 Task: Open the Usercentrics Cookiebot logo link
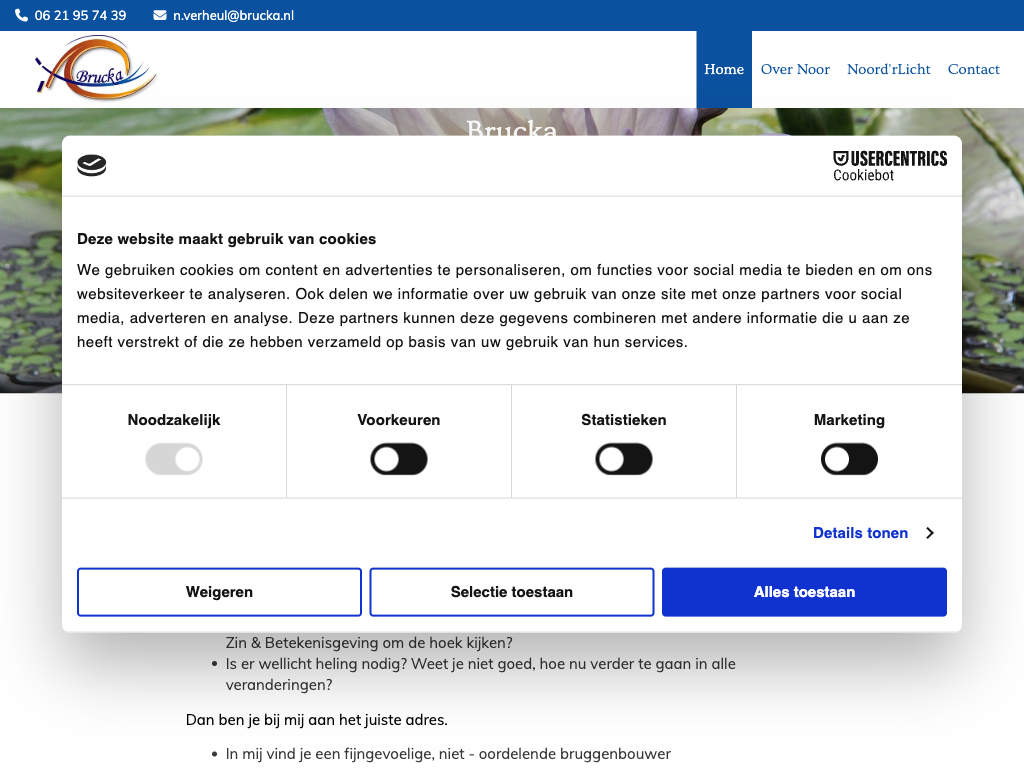coord(889,166)
